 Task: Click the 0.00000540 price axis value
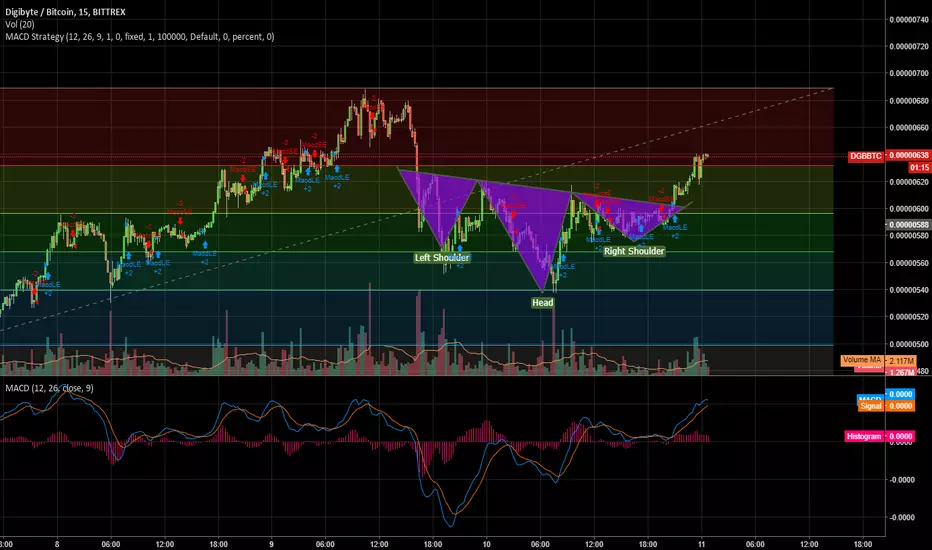coord(909,290)
